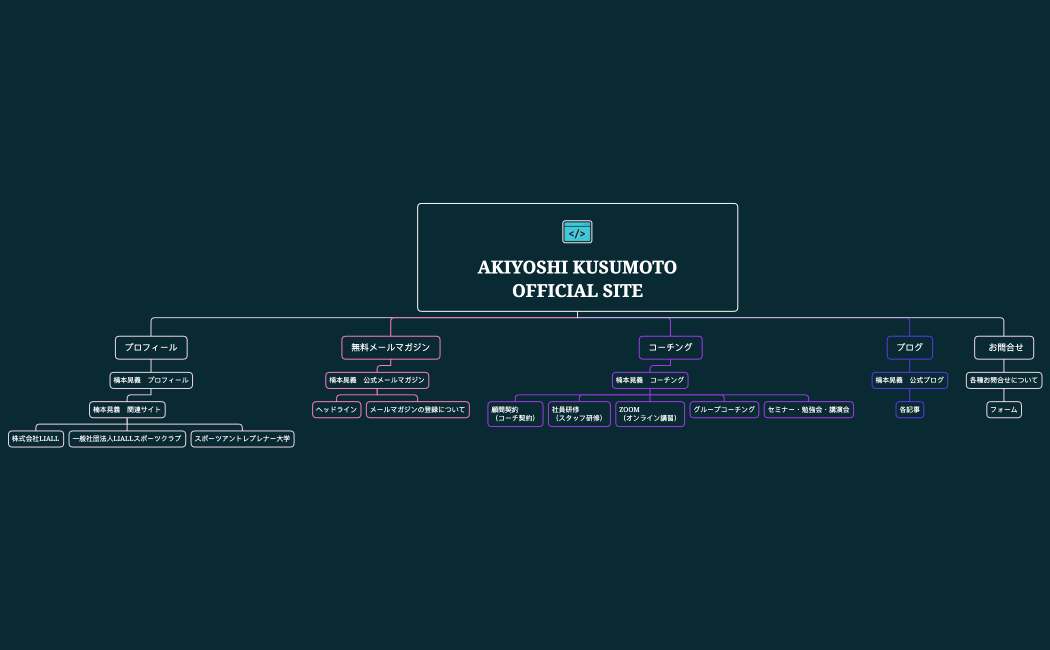Select the 無料メールマガジン branch node
1050x650 pixels.
(390, 348)
